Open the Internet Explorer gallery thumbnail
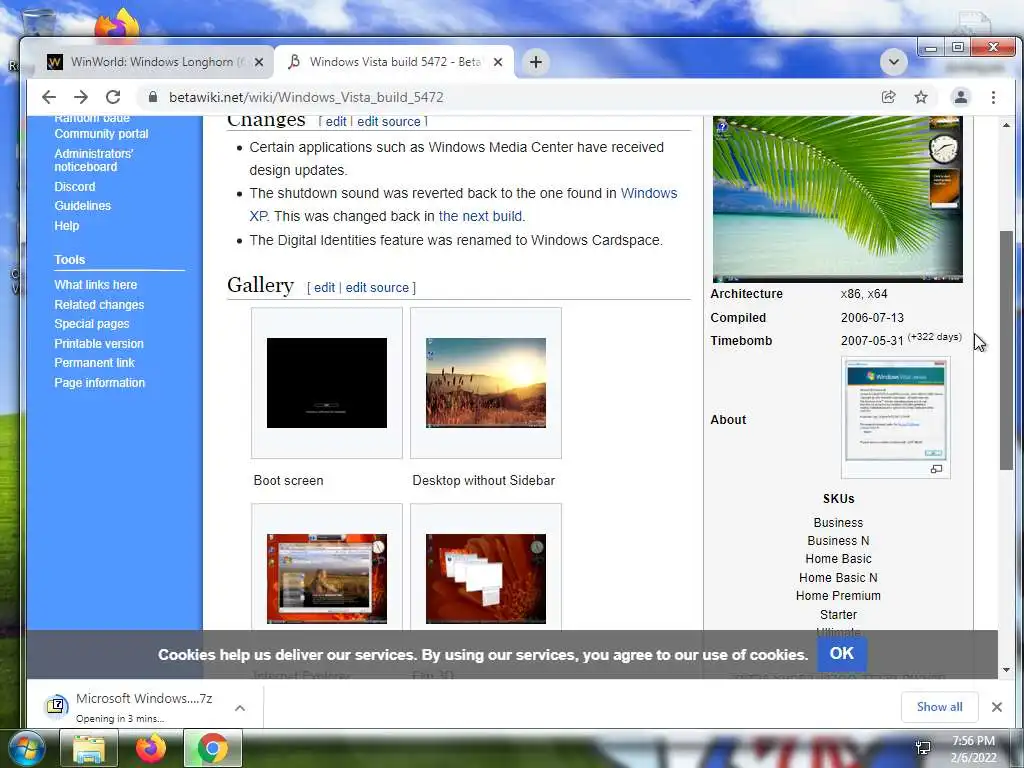The image size is (1024, 768). pos(327,579)
